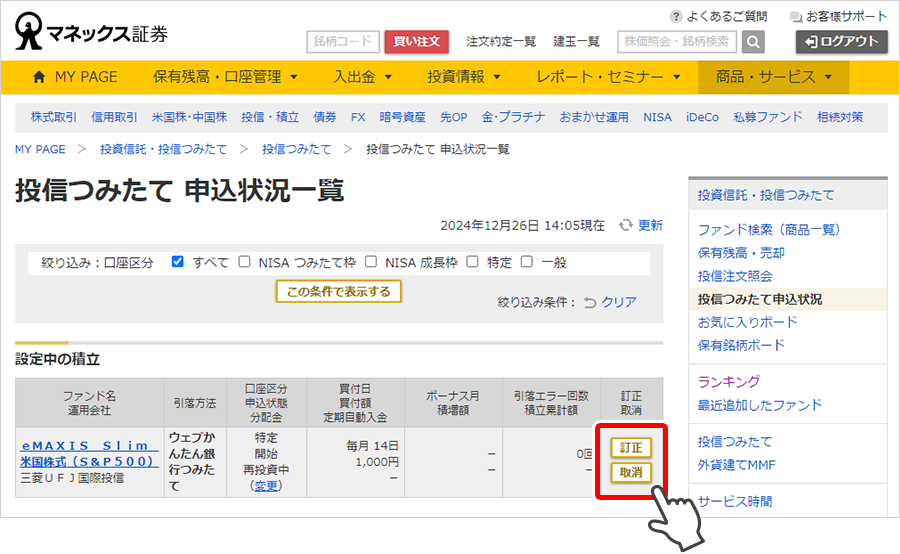Open the 保有銘柄ボード sidebar link
This screenshot has width=900, height=554.
(x=741, y=345)
